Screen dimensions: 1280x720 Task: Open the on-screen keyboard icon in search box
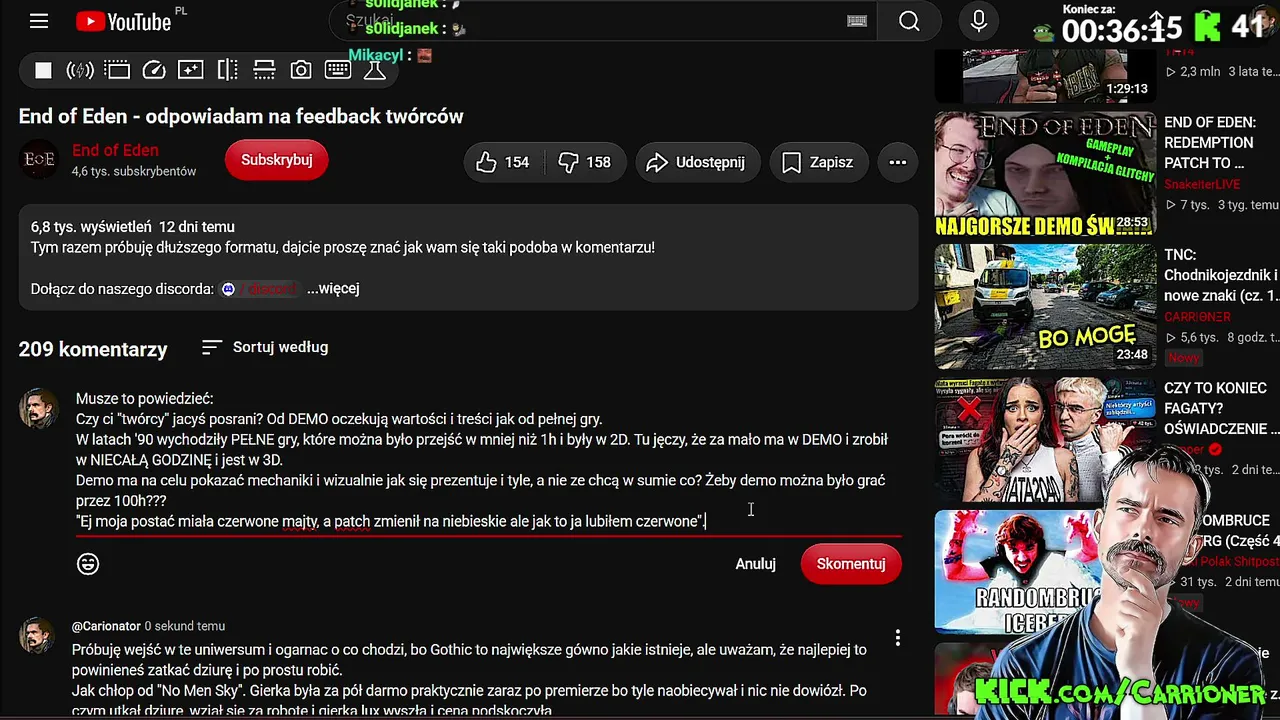857,21
